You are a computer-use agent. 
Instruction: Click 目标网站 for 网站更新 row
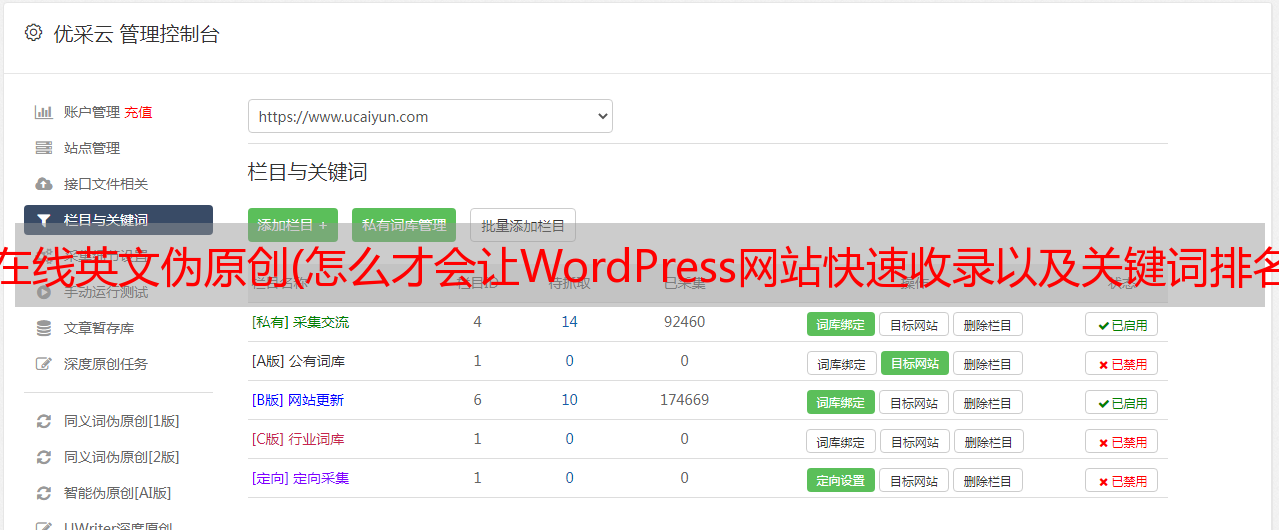point(914,402)
